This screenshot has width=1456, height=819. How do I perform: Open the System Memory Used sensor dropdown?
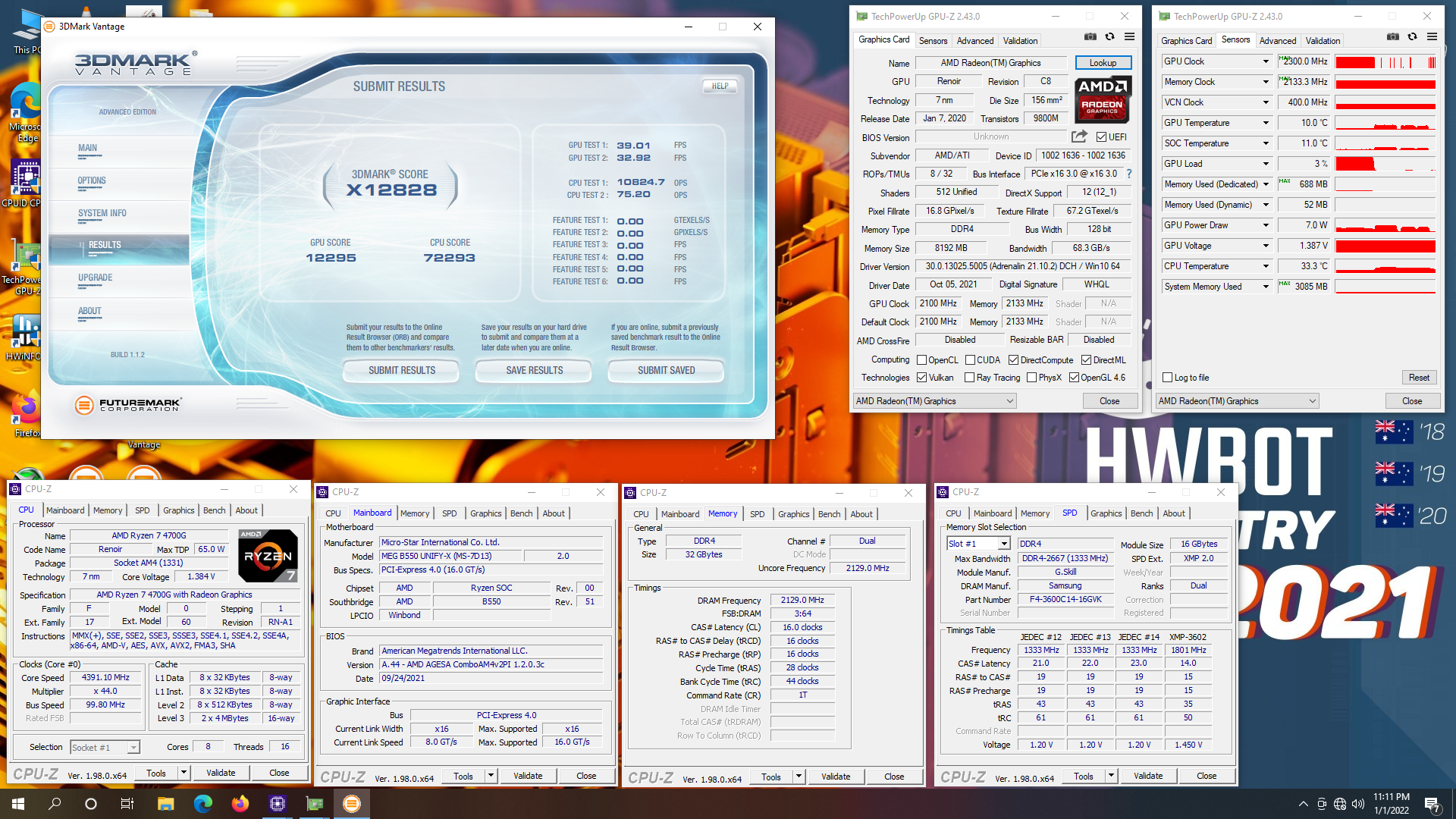coord(1265,287)
